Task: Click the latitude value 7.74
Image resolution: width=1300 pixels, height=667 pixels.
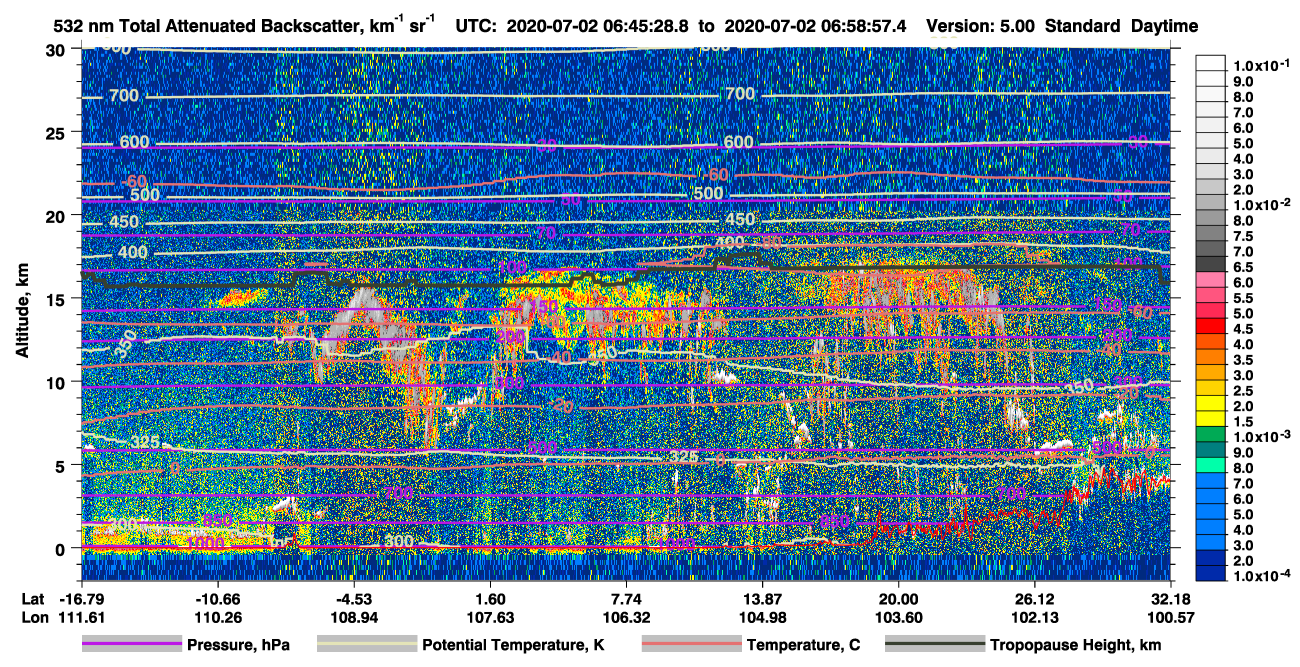Action: tap(626, 598)
